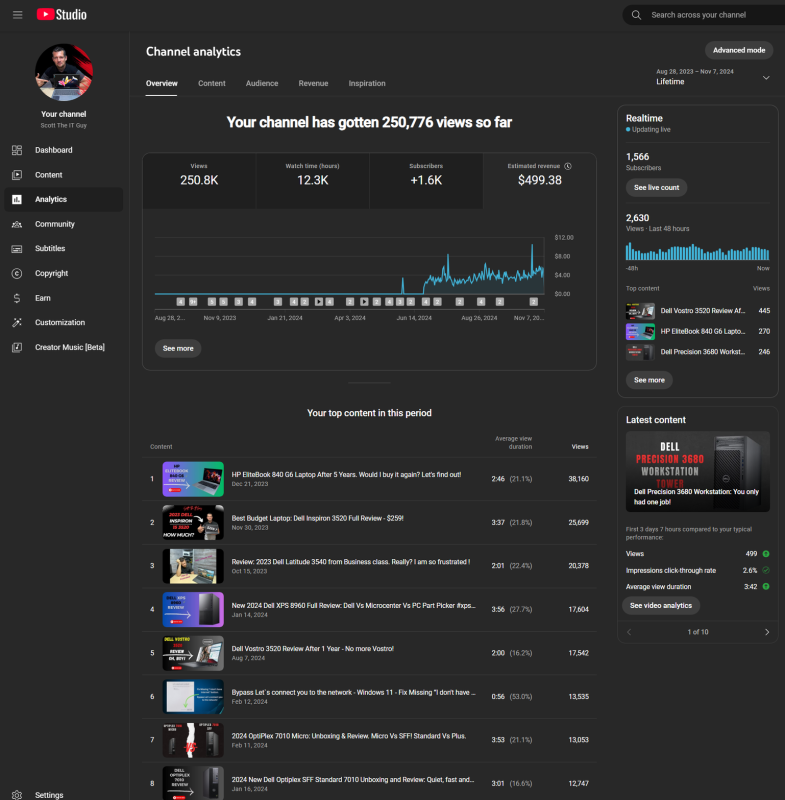The width and height of the screenshot is (785, 800).
Task: Click the search magnifier icon
Action: (636, 15)
